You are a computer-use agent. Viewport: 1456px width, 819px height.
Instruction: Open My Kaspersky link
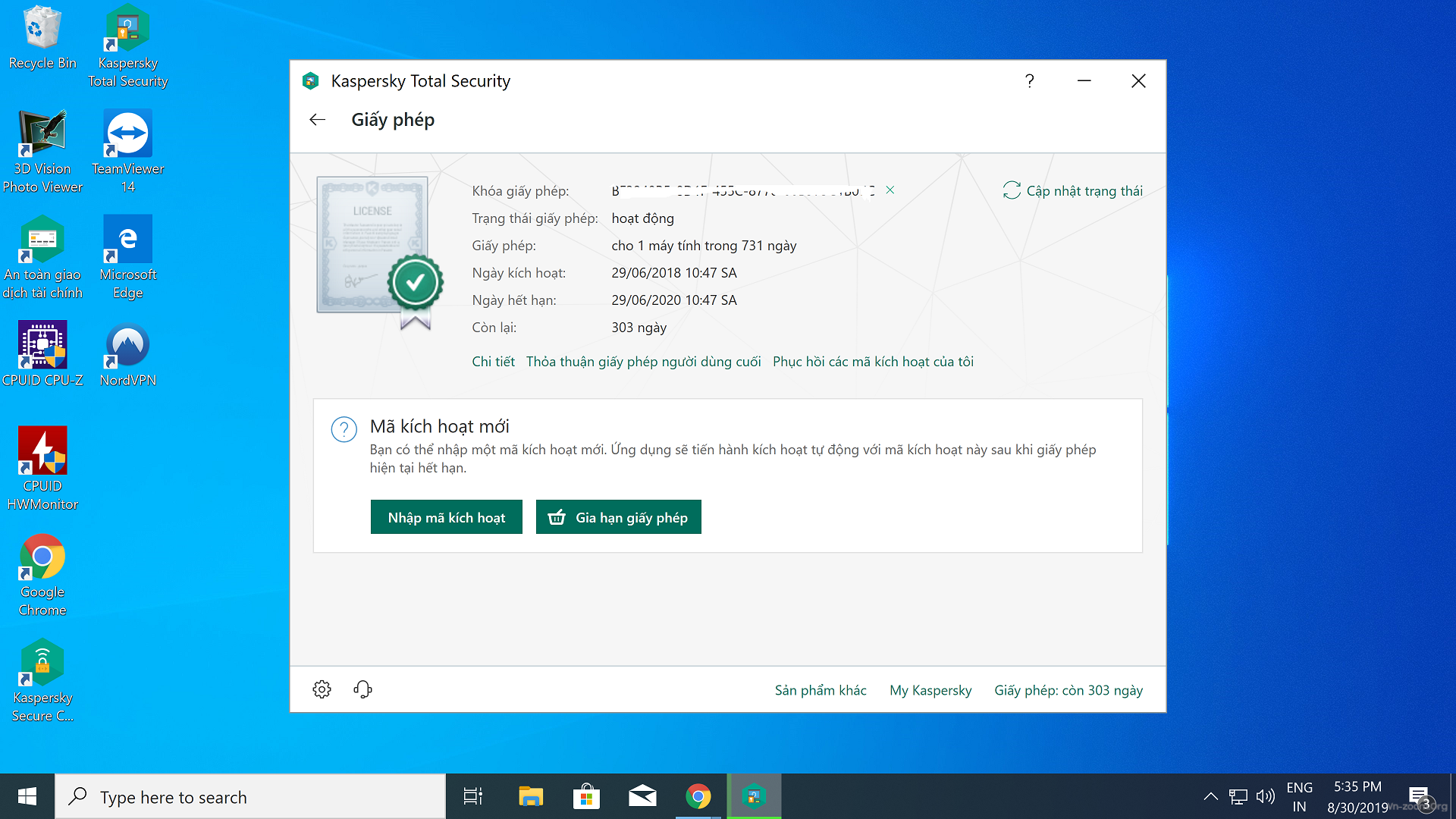(930, 690)
